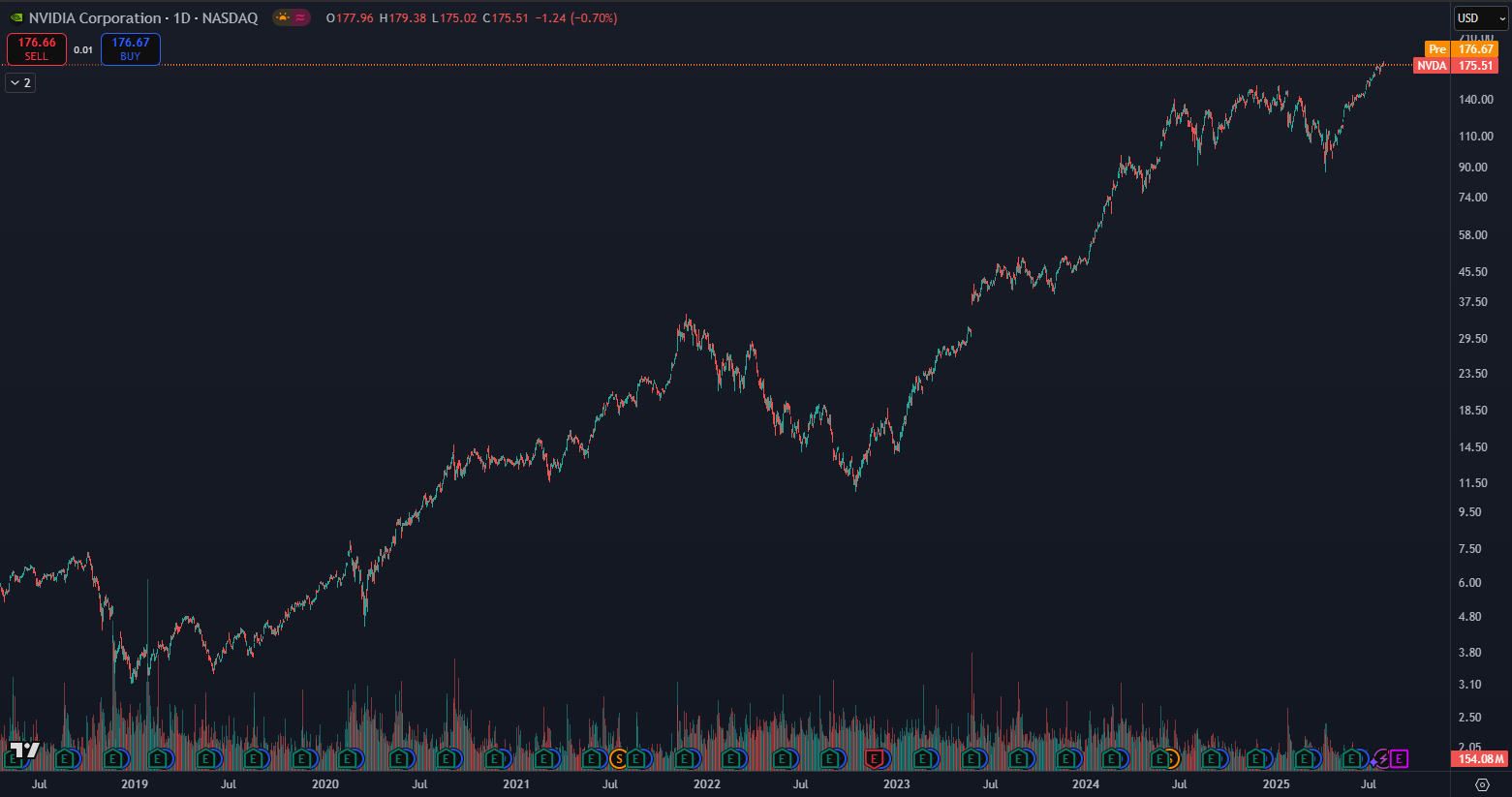The width and height of the screenshot is (1512, 797).
Task: Click the TradingView logo
Action: pos(25,751)
